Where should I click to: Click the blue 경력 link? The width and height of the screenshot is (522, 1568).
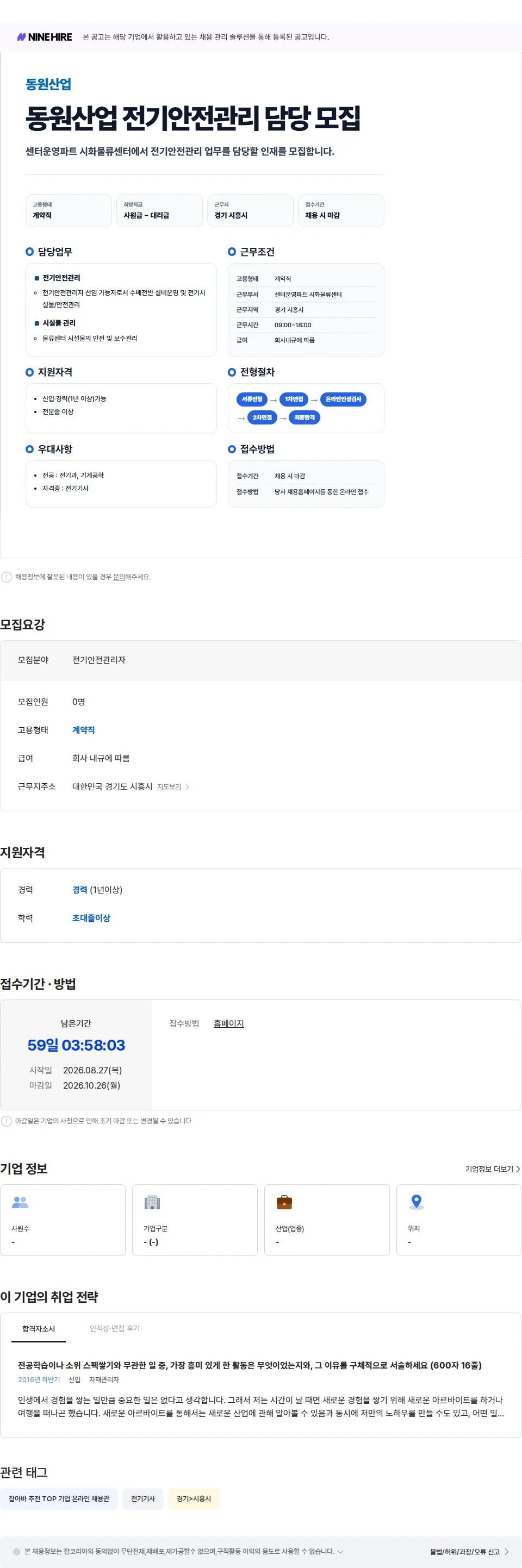(x=79, y=889)
